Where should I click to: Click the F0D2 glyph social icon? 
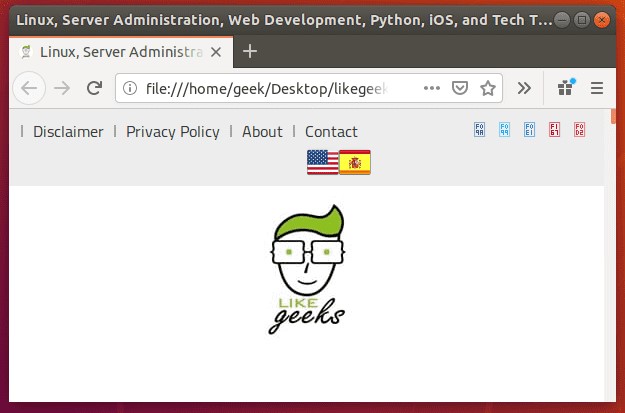click(x=580, y=130)
